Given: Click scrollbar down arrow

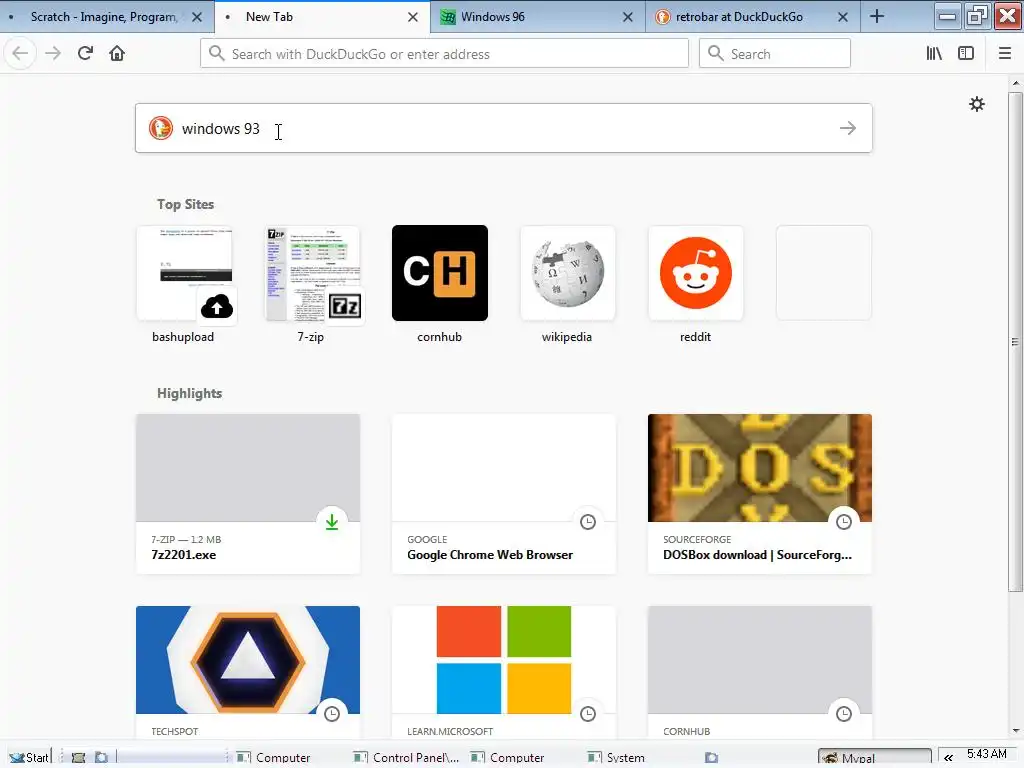Looking at the screenshot, I should click(1015, 731).
